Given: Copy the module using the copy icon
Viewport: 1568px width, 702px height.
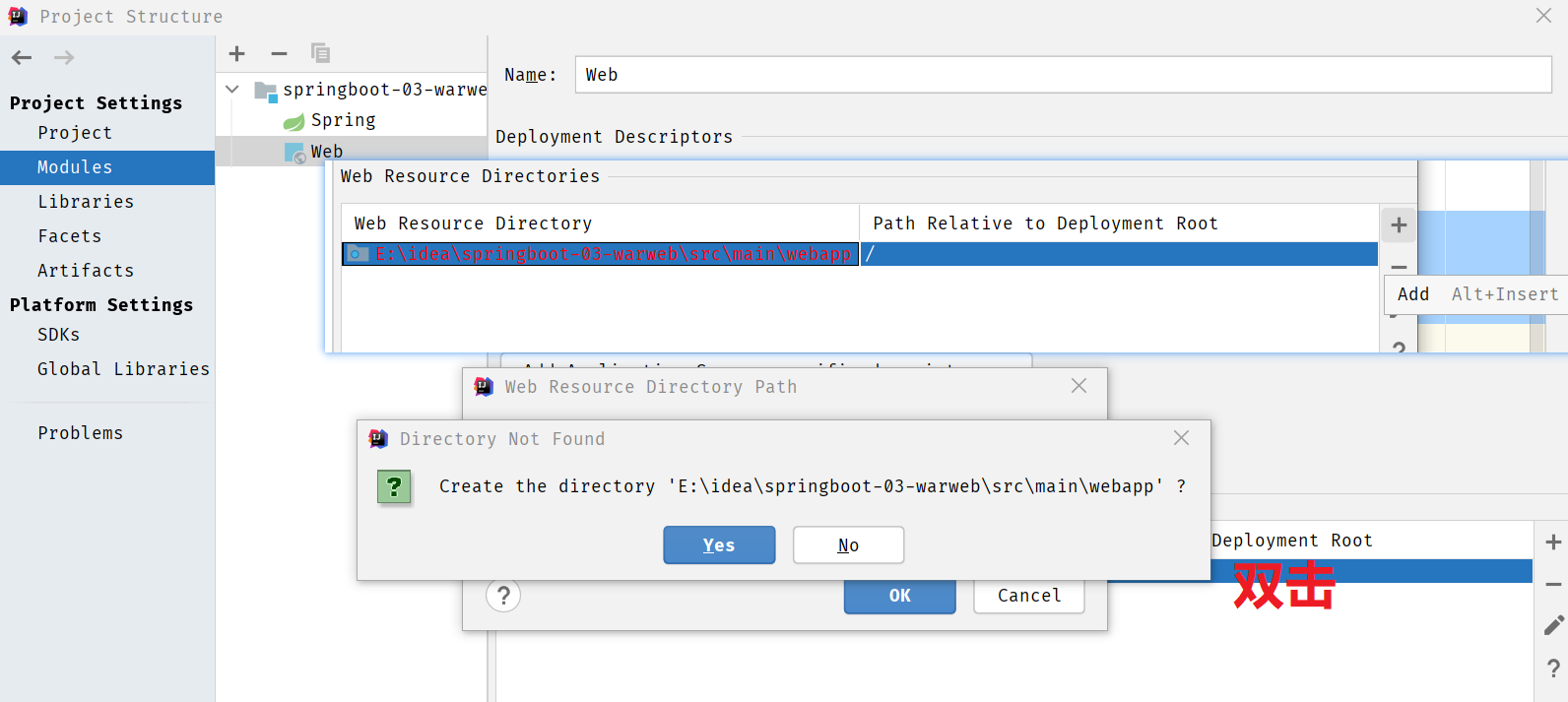Looking at the screenshot, I should coord(320,53).
